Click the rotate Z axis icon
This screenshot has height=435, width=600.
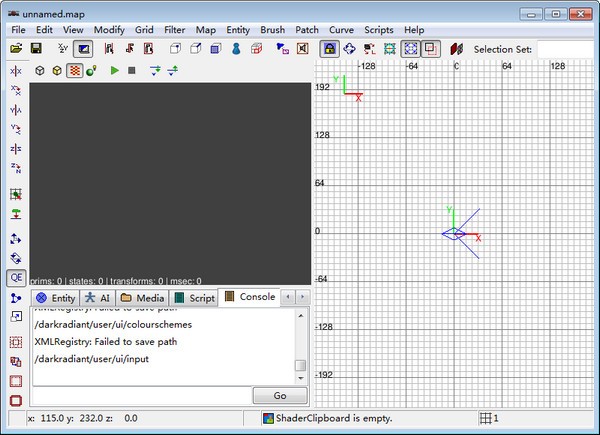pyautogui.click(x=16, y=167)
